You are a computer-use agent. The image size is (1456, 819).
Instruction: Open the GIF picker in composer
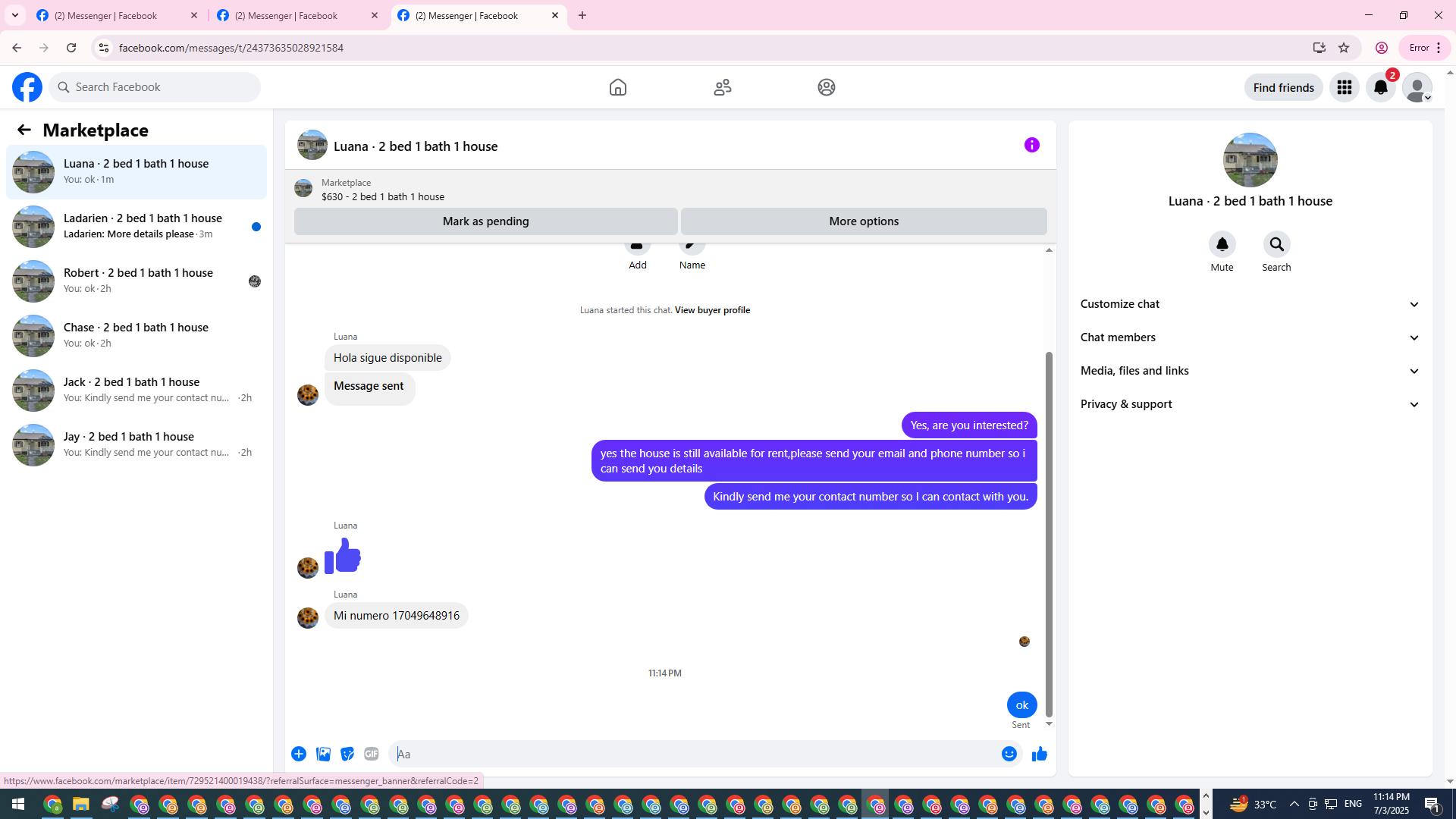pos(371,754)
